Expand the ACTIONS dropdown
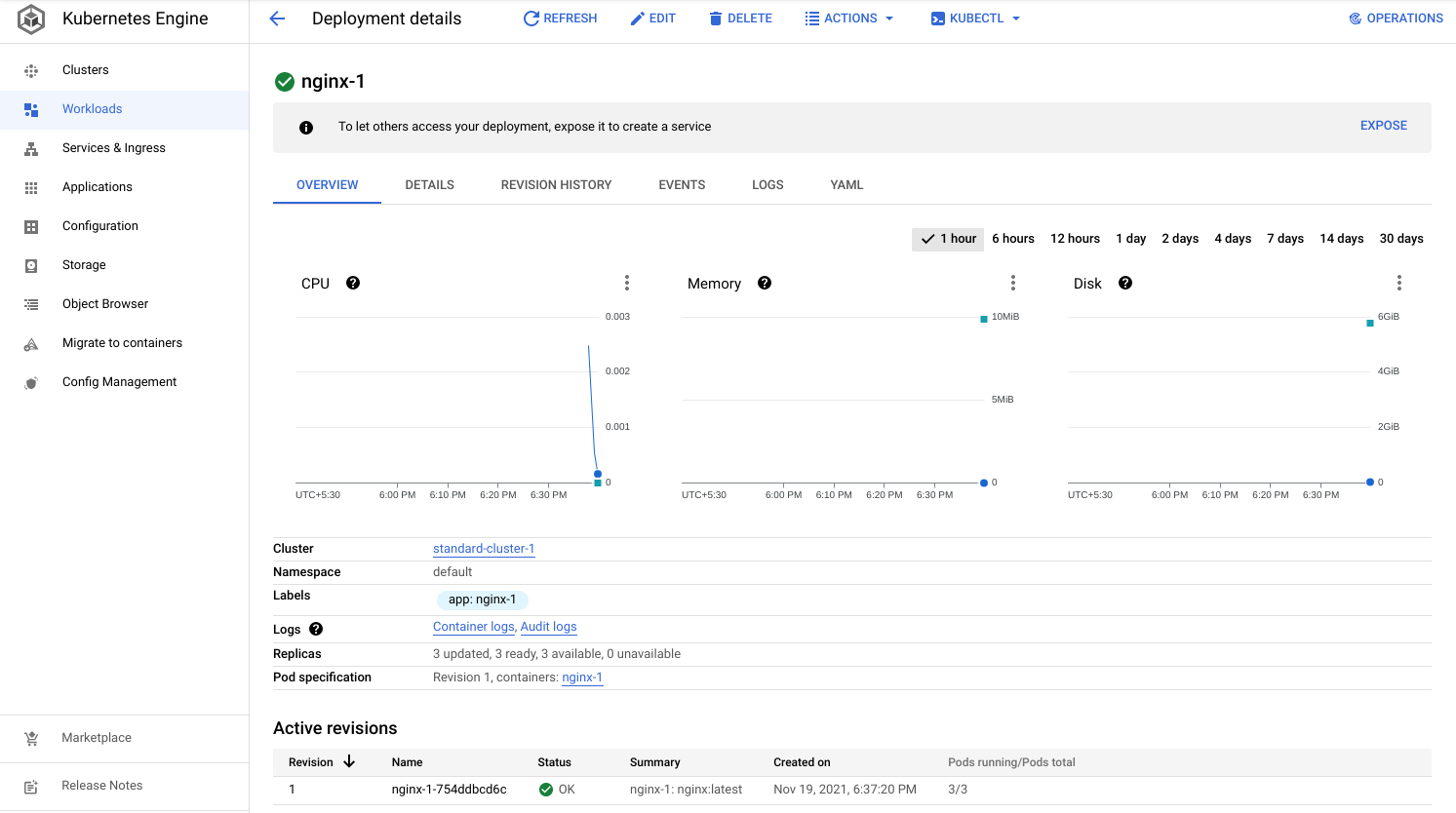Screen dimensions: 1456x813 [849, 19]
